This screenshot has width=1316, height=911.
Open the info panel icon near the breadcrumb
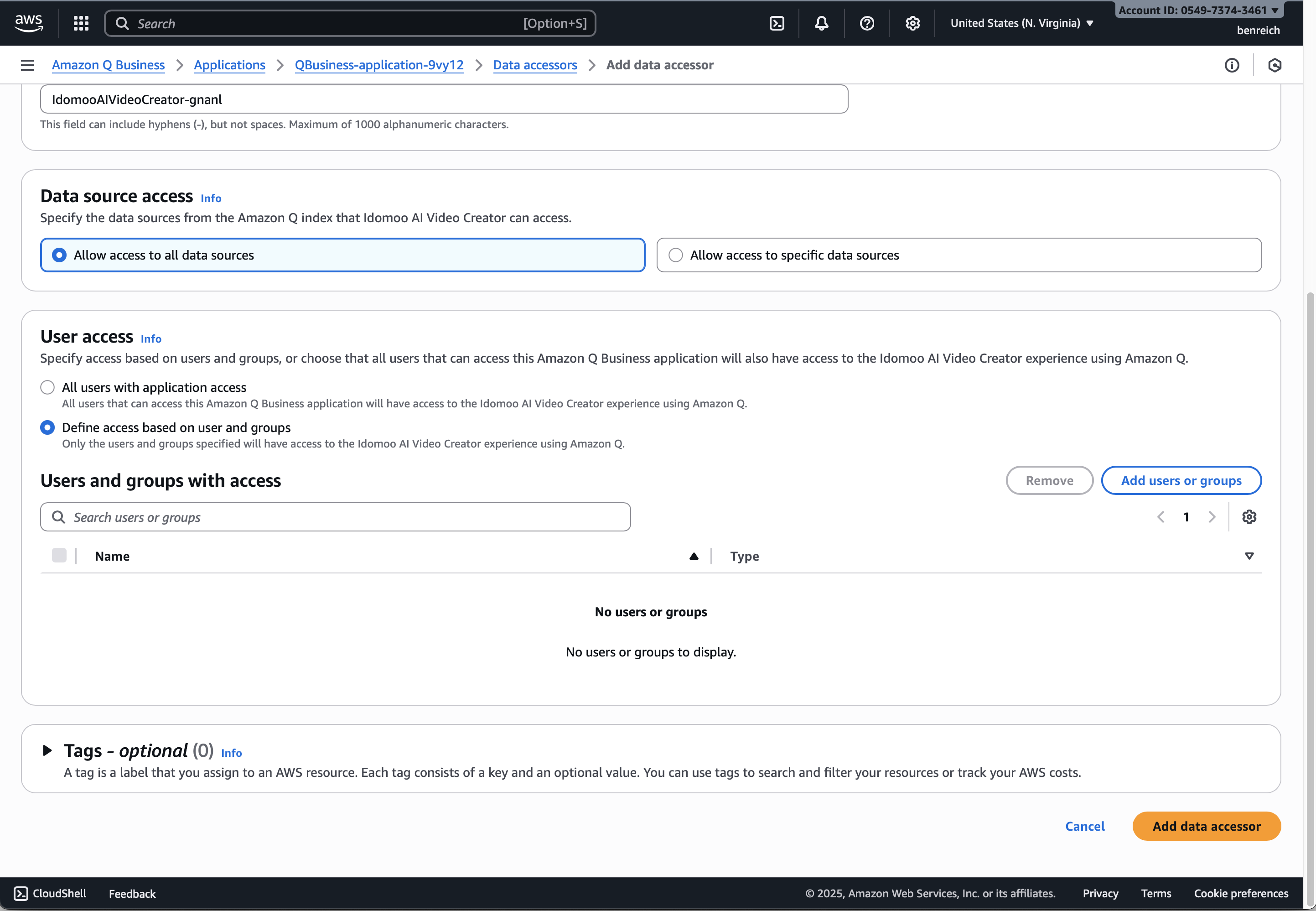pos(1232,65)
